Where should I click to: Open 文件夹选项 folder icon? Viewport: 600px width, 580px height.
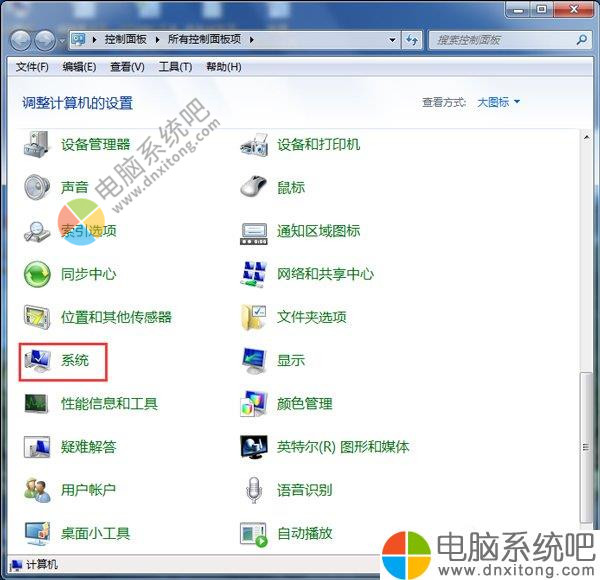(254, 317)
